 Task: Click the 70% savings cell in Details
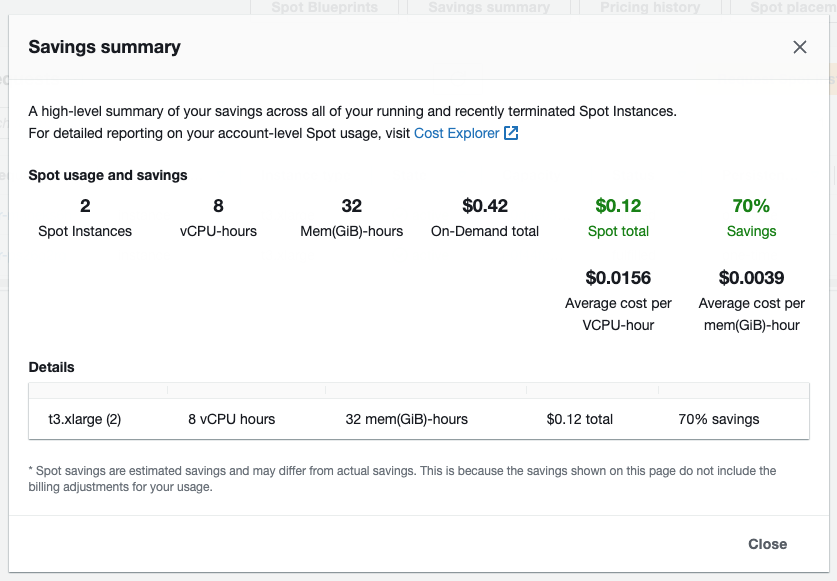718,419
